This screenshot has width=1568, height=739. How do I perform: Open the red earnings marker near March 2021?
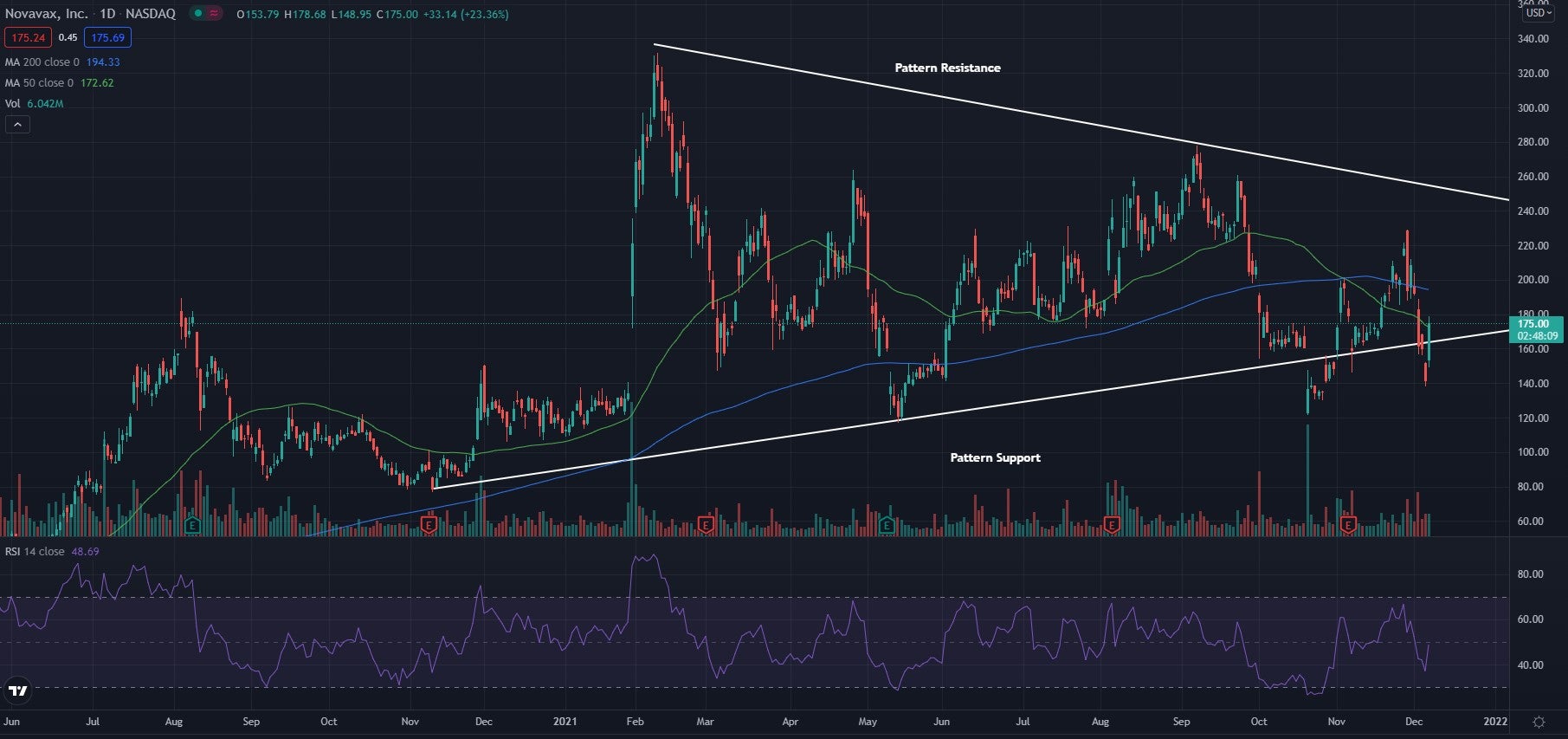(706, 525)
